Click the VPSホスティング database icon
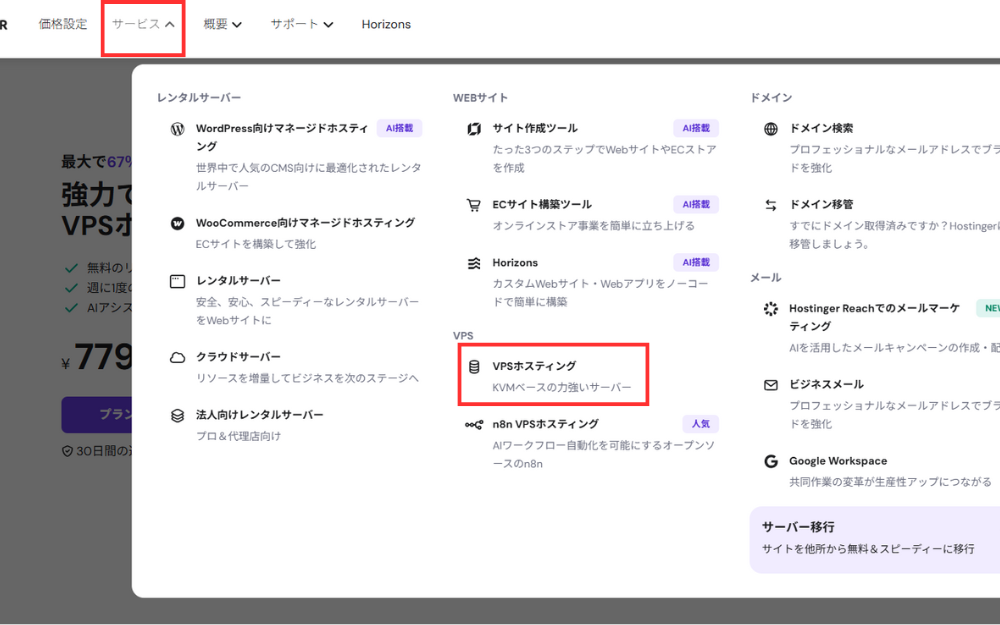Screen dimensions: 1000x625 (474, 367)
